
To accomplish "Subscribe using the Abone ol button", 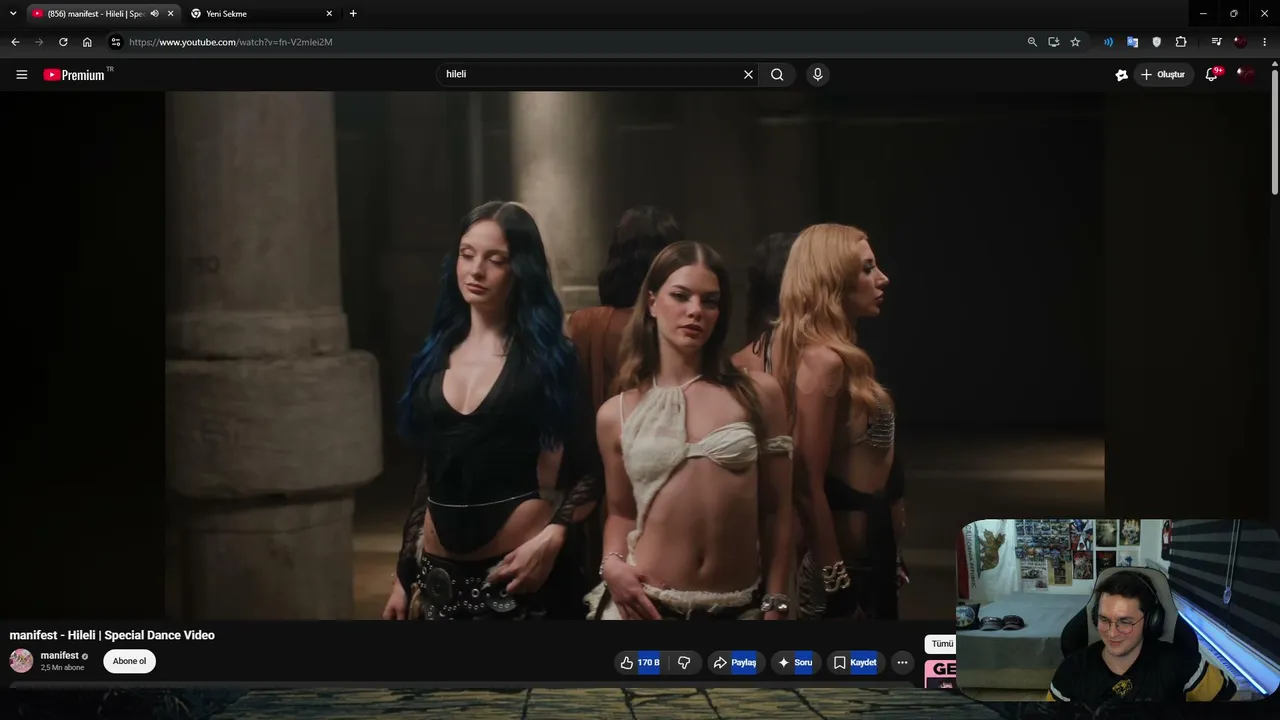I will (x=129, y=661).
